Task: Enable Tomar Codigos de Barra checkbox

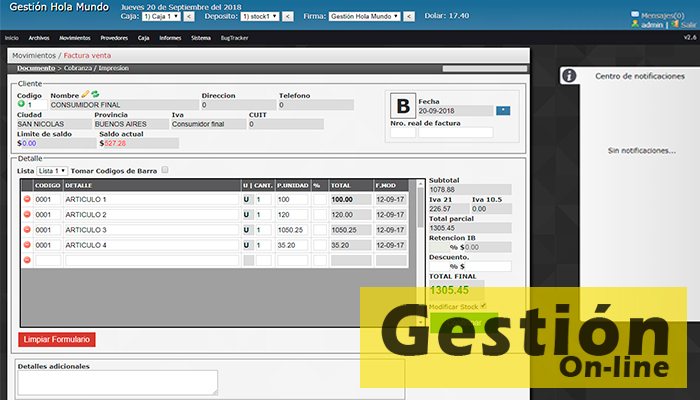Action: [x=165, y=170]
